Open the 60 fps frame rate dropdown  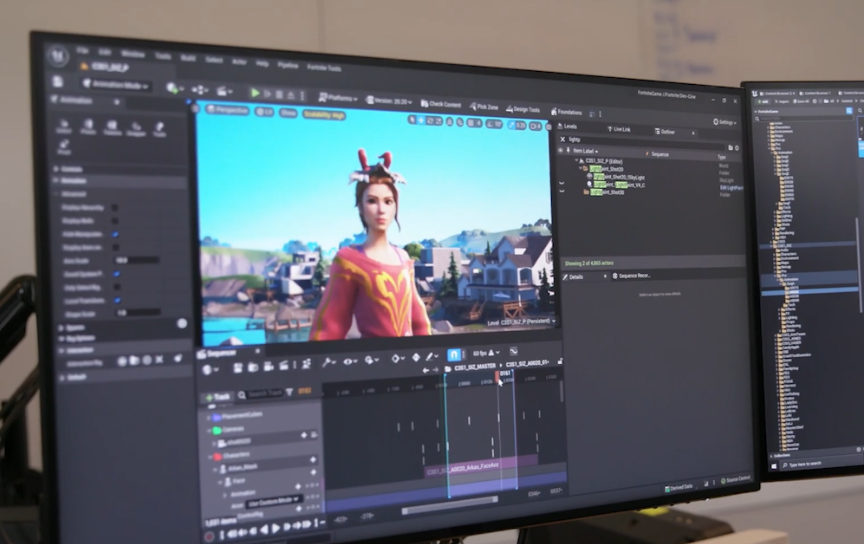click(x=486, y=353)
